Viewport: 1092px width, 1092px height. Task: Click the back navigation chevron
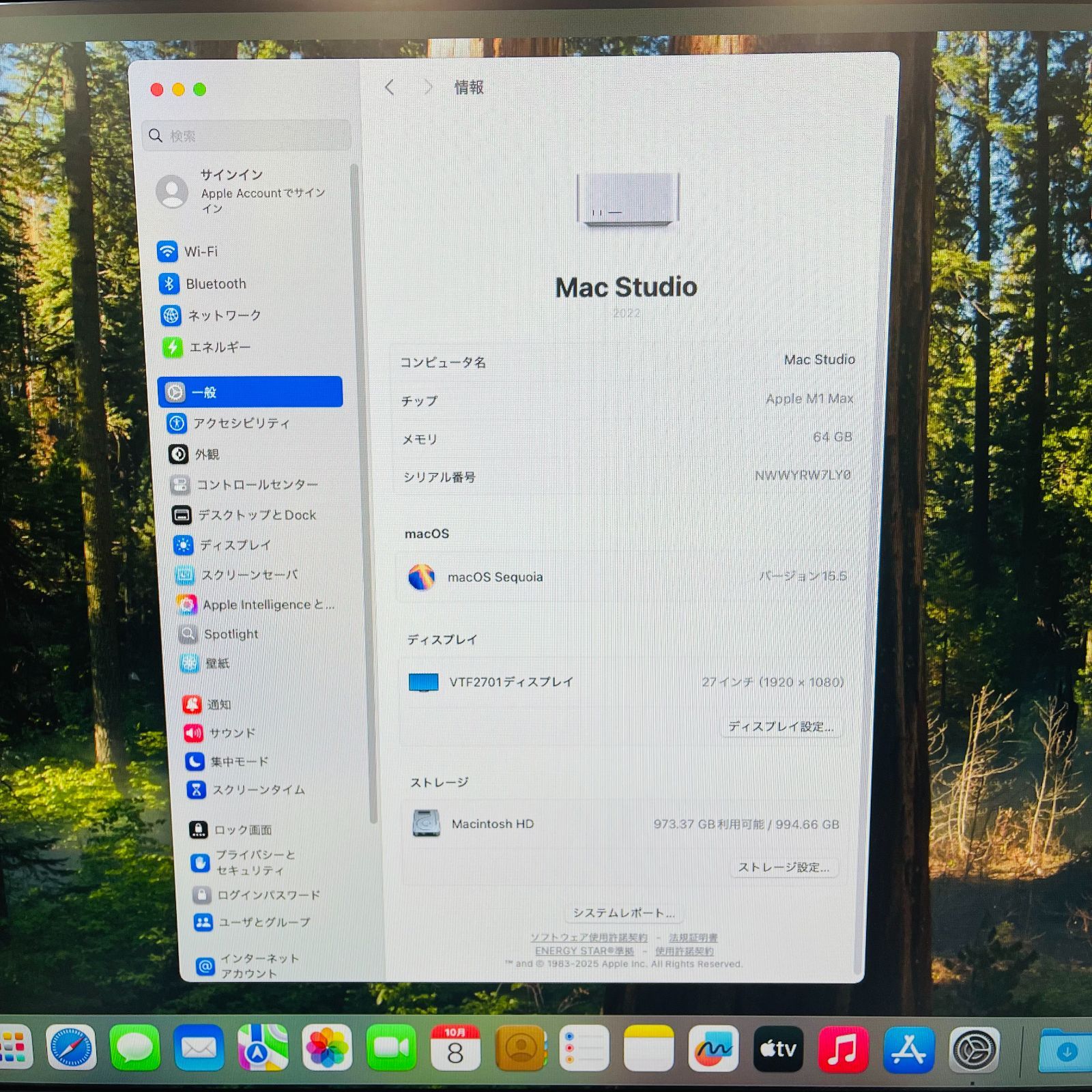coord(390,87)
